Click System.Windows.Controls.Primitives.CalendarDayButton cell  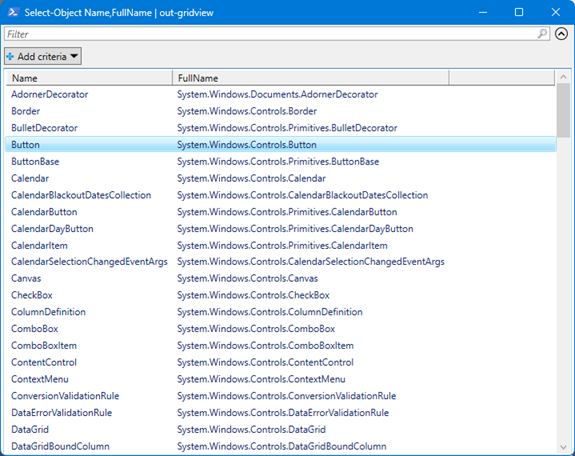point(295,229)
